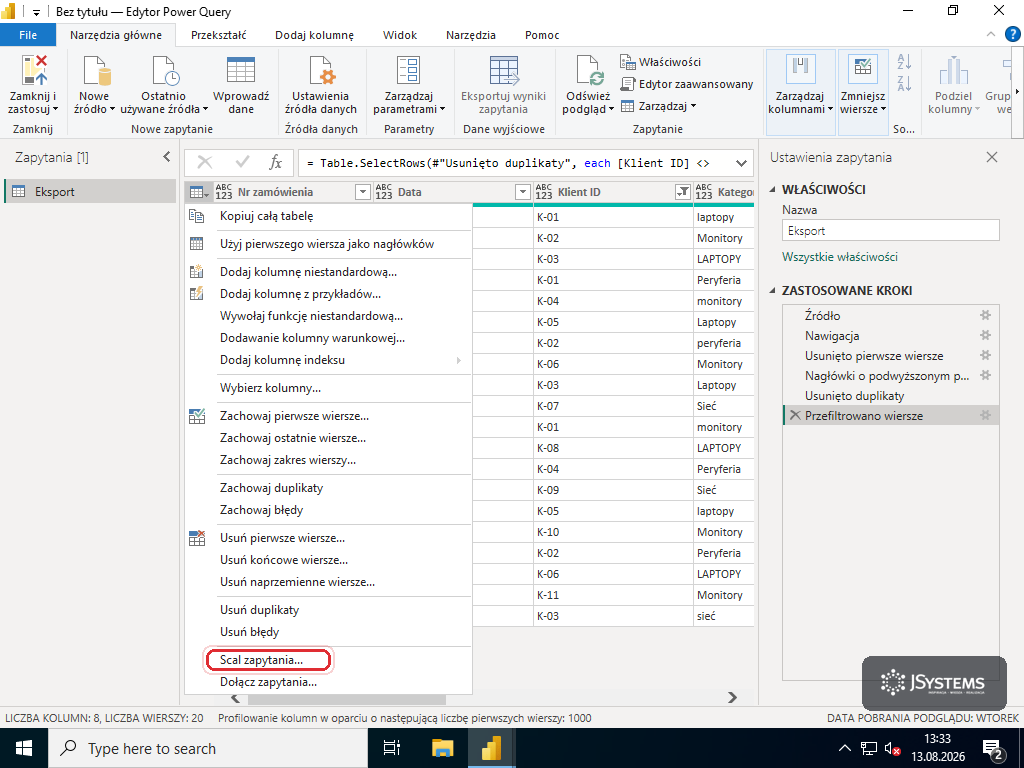The width and height of the screenshot is (1024, 768).
Task: Open gear settings for Nawigacja step
Action: (985, 336)
